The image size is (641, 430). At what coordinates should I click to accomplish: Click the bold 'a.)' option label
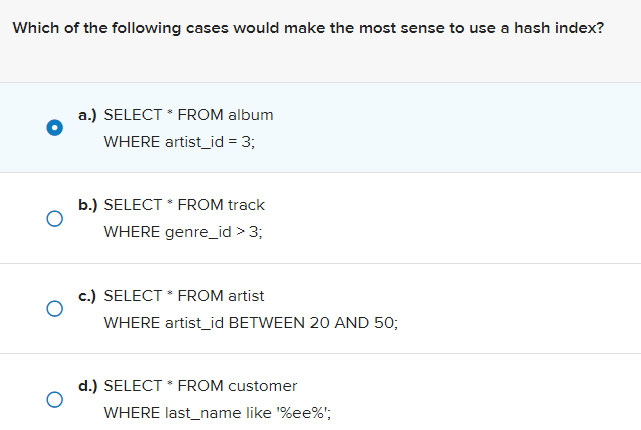click(87, 115)
